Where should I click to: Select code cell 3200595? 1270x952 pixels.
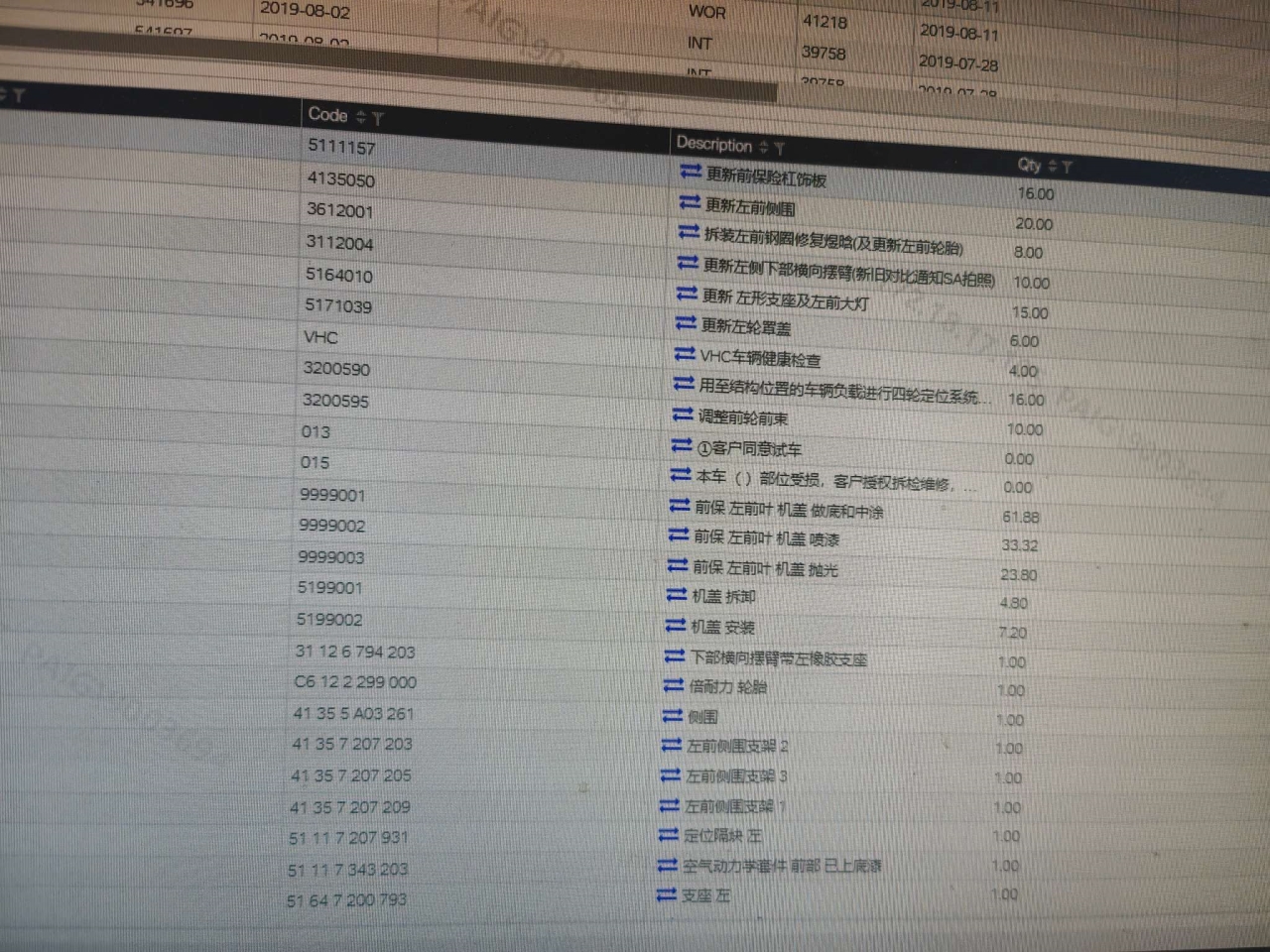(x=335, y=401)
